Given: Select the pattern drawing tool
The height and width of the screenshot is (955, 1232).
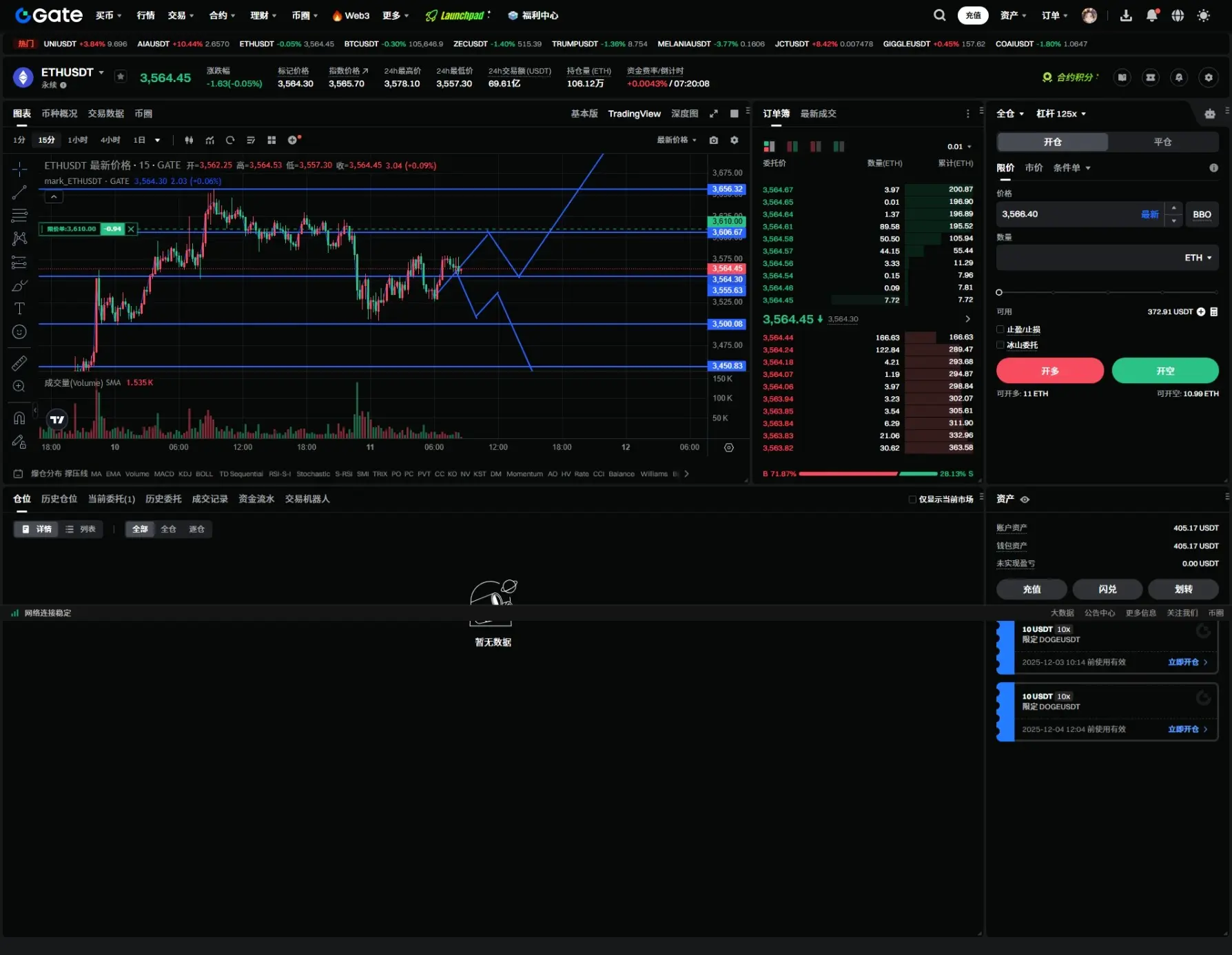Looking at the screenshot, I should [19, 238].
